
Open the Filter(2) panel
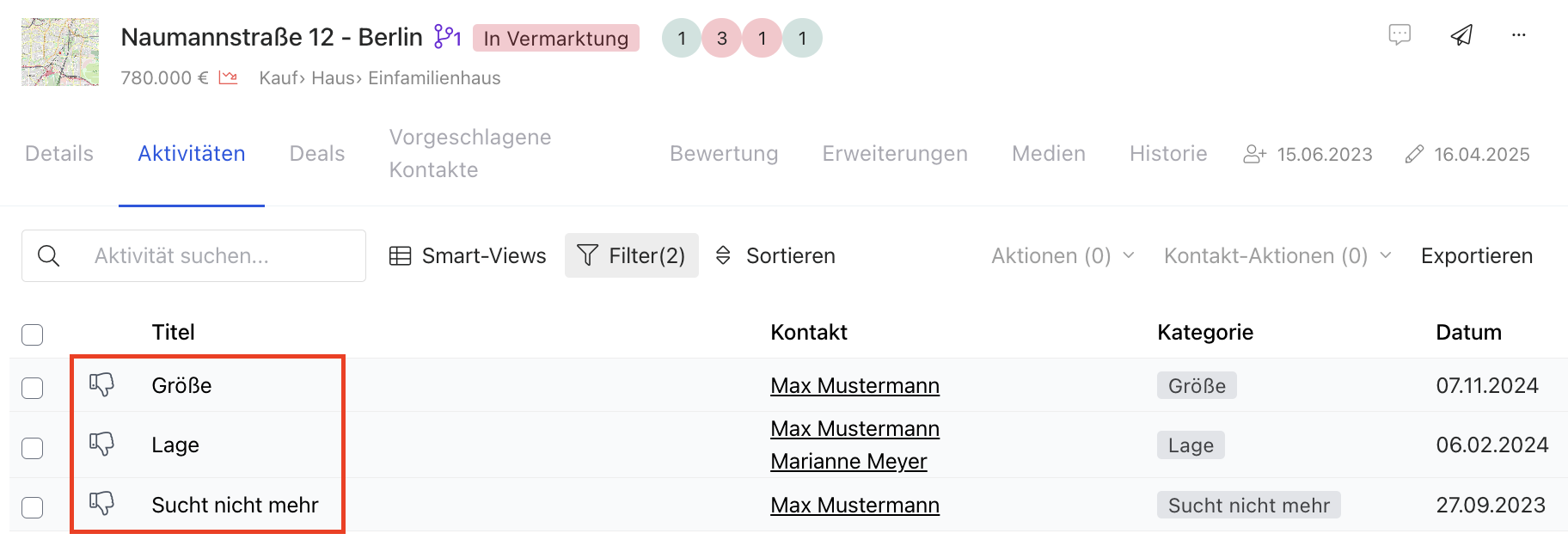coord(632,255)
